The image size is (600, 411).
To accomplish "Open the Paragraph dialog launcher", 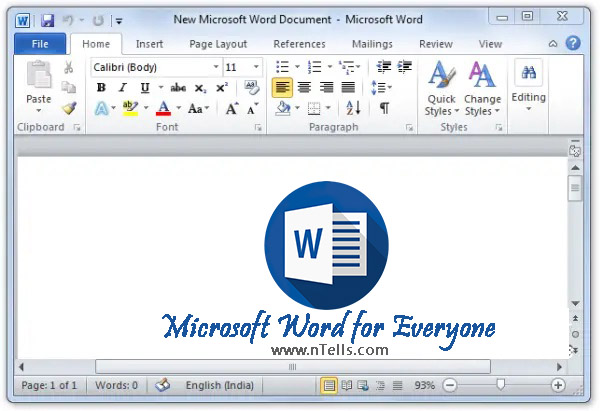I will point(409,128).
